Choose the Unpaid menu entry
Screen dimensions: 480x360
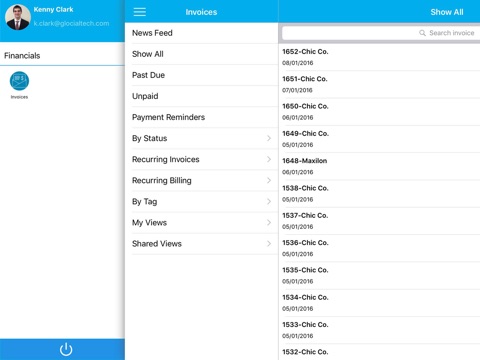202,96
